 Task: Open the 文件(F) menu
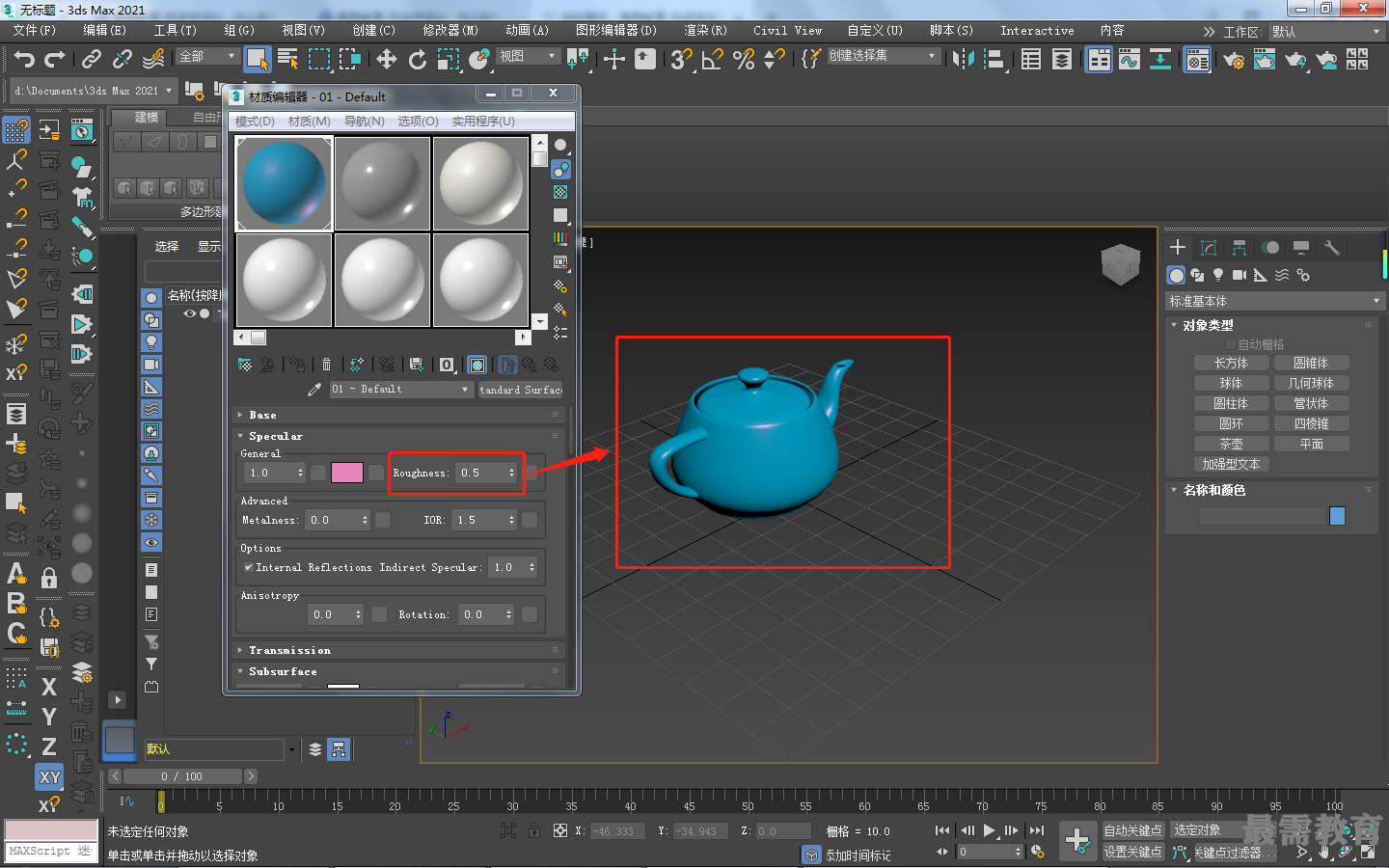pyautogui.click(x=35, y=31)
